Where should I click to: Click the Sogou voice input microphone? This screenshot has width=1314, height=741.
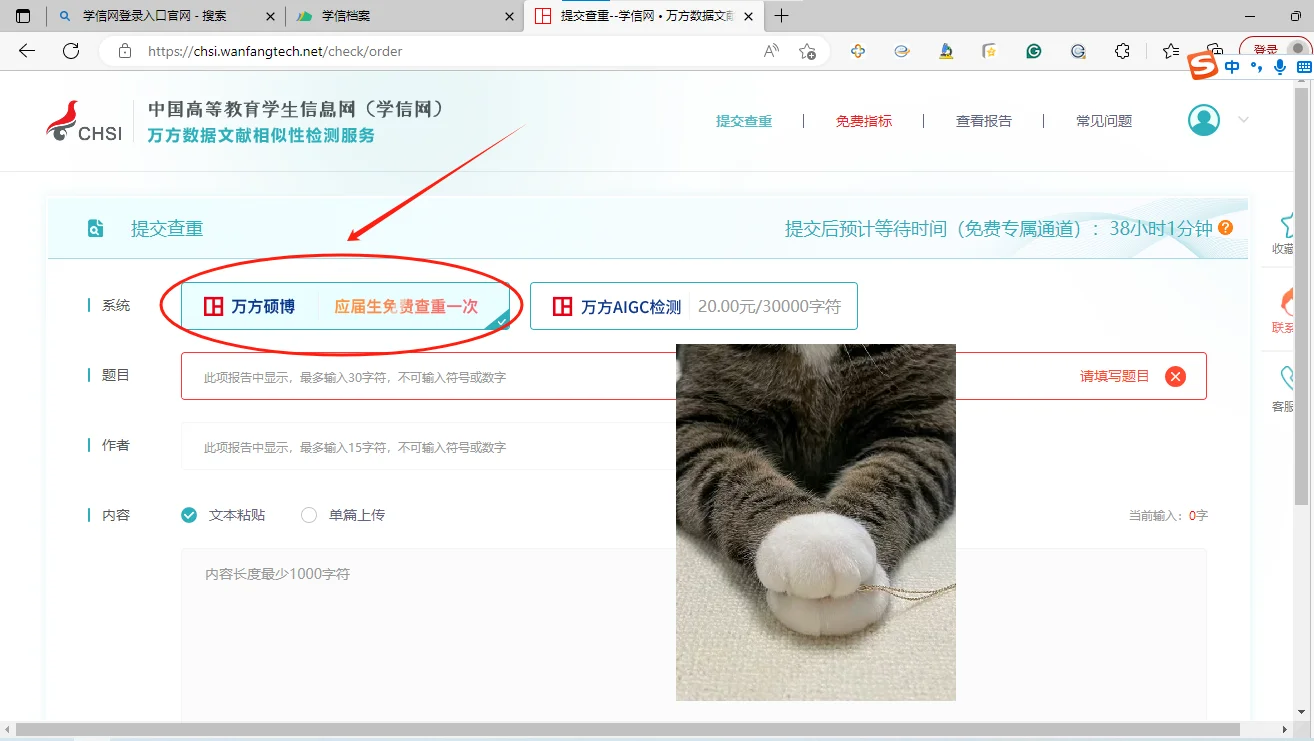point(1279,66)
